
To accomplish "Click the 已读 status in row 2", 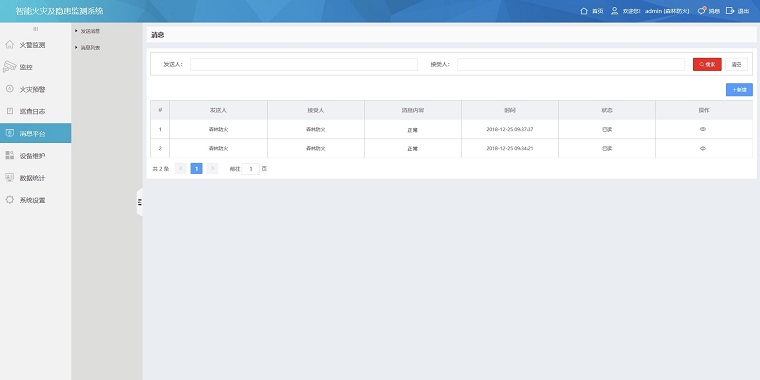I will [607, 148].
